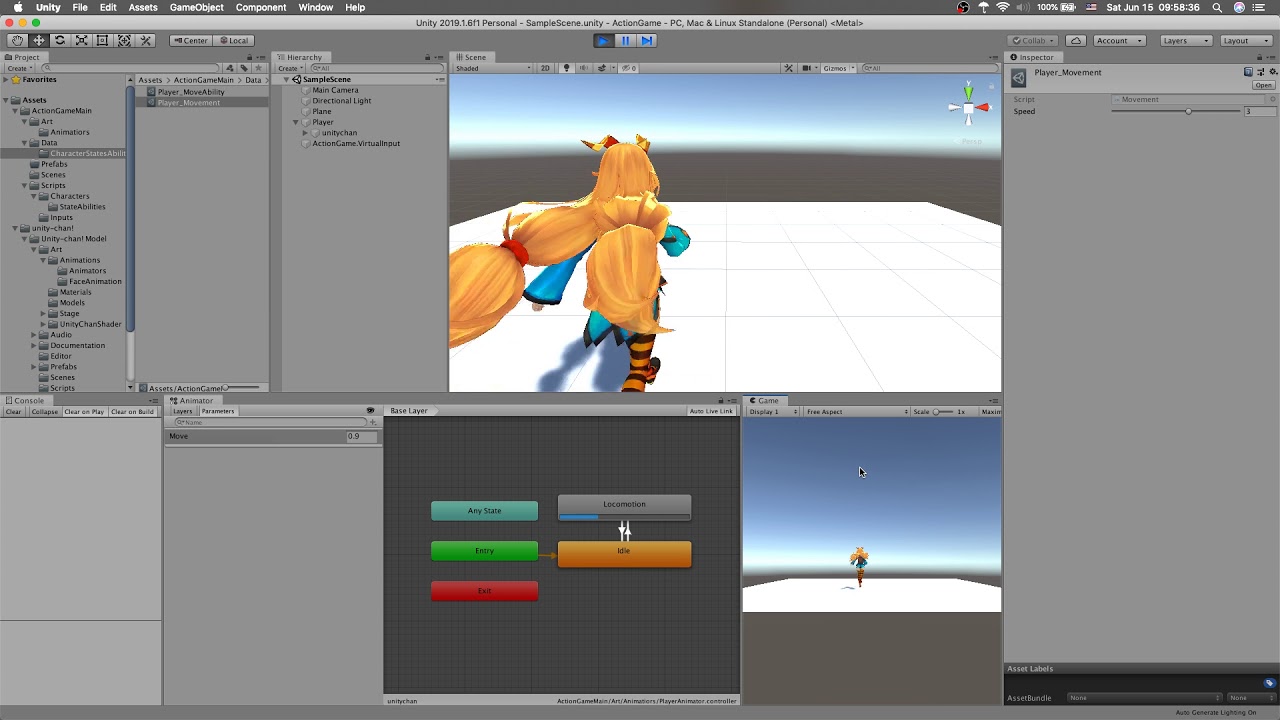Toggle pivot mode Center button

190,41
